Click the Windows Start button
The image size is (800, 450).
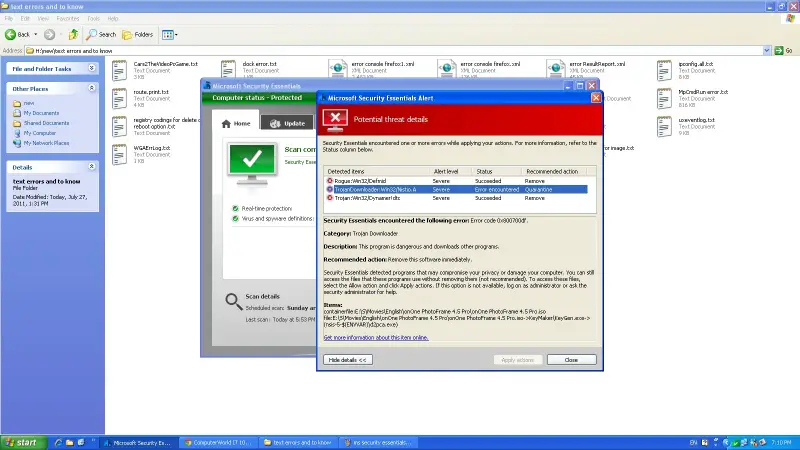(x=23, y=442)
